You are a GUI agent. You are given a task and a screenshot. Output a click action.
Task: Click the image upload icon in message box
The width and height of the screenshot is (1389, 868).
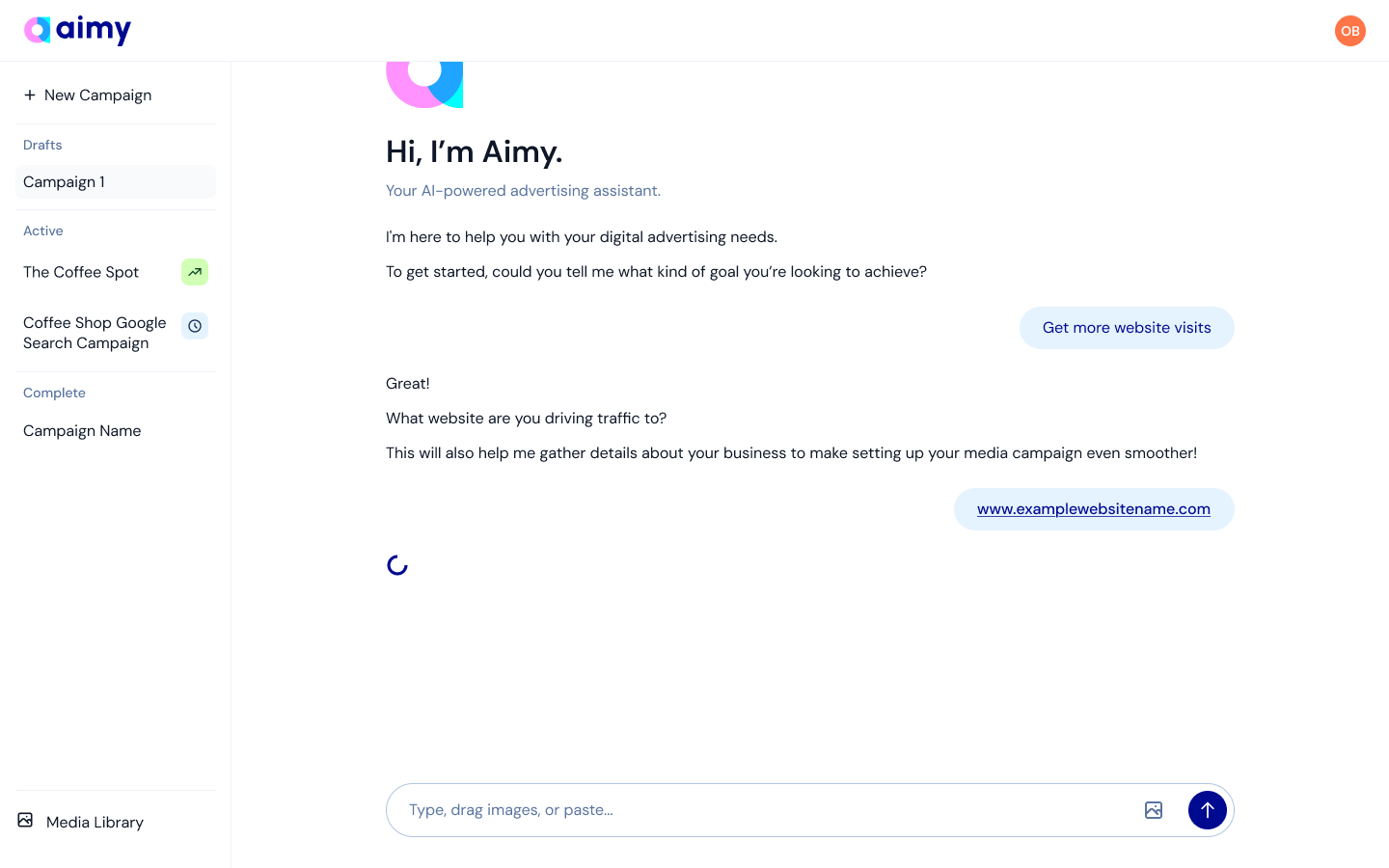click(1153, 810)
